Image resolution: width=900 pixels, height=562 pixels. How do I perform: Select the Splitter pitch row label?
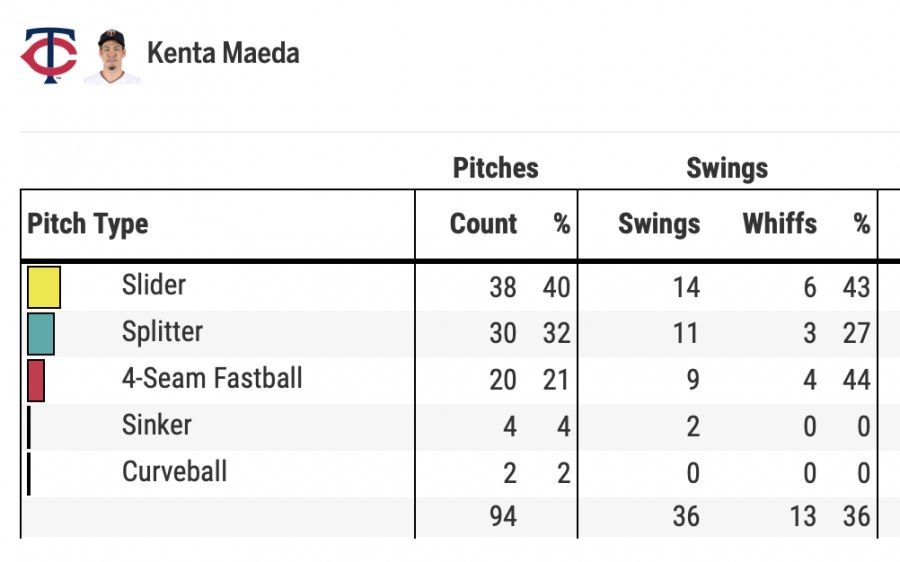point(162,332)
